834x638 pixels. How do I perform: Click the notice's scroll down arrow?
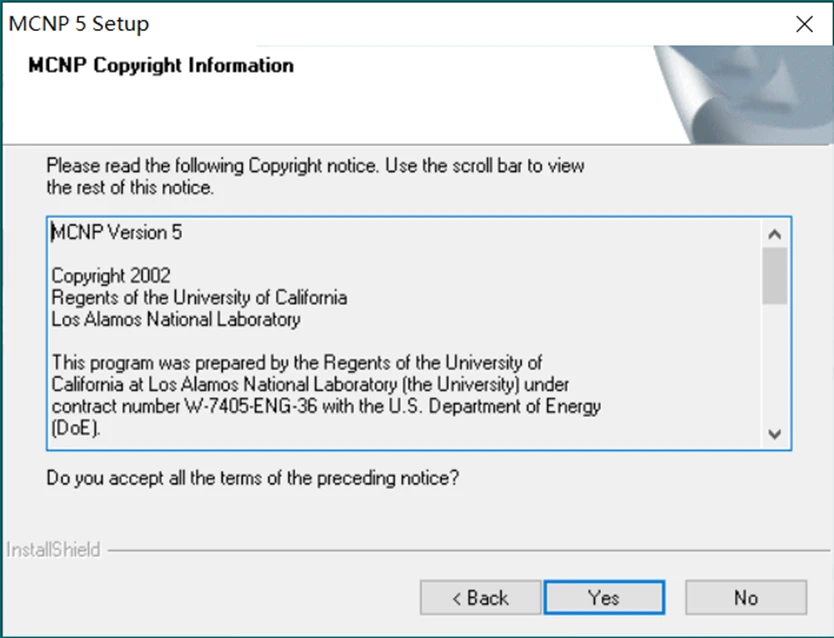[x=774, y=433]
